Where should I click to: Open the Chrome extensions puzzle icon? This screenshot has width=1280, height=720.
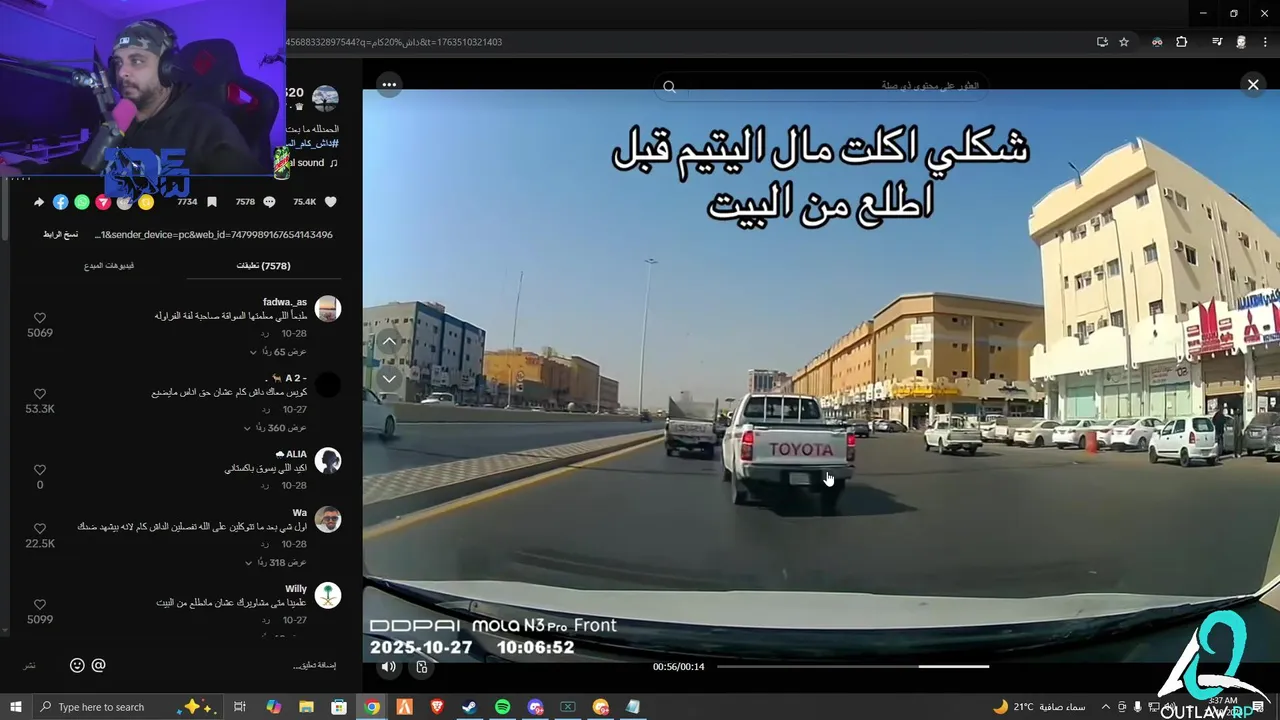coord(1181,42)
